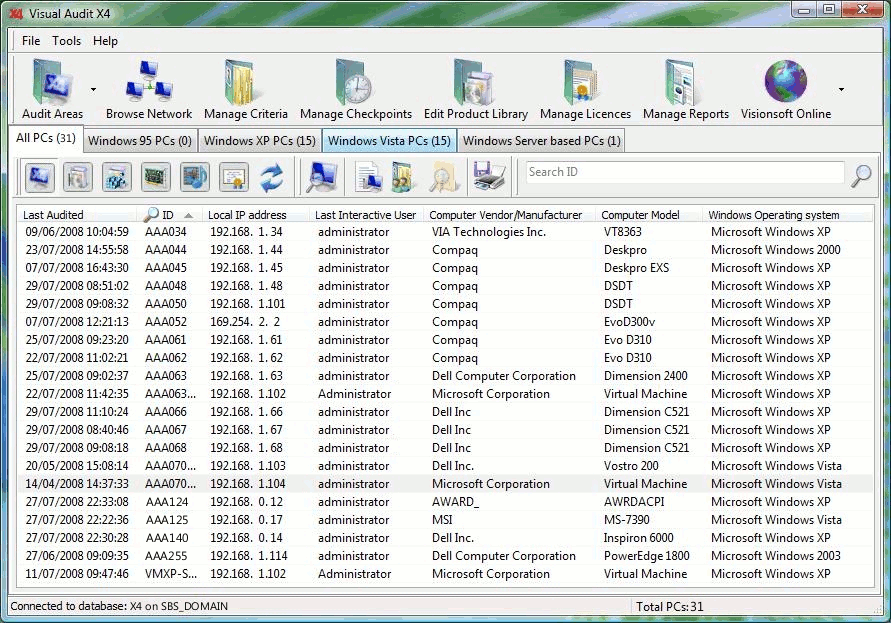Click the model Deskpro EXS
The image size is (891, 623).
[x=636, y=268]
